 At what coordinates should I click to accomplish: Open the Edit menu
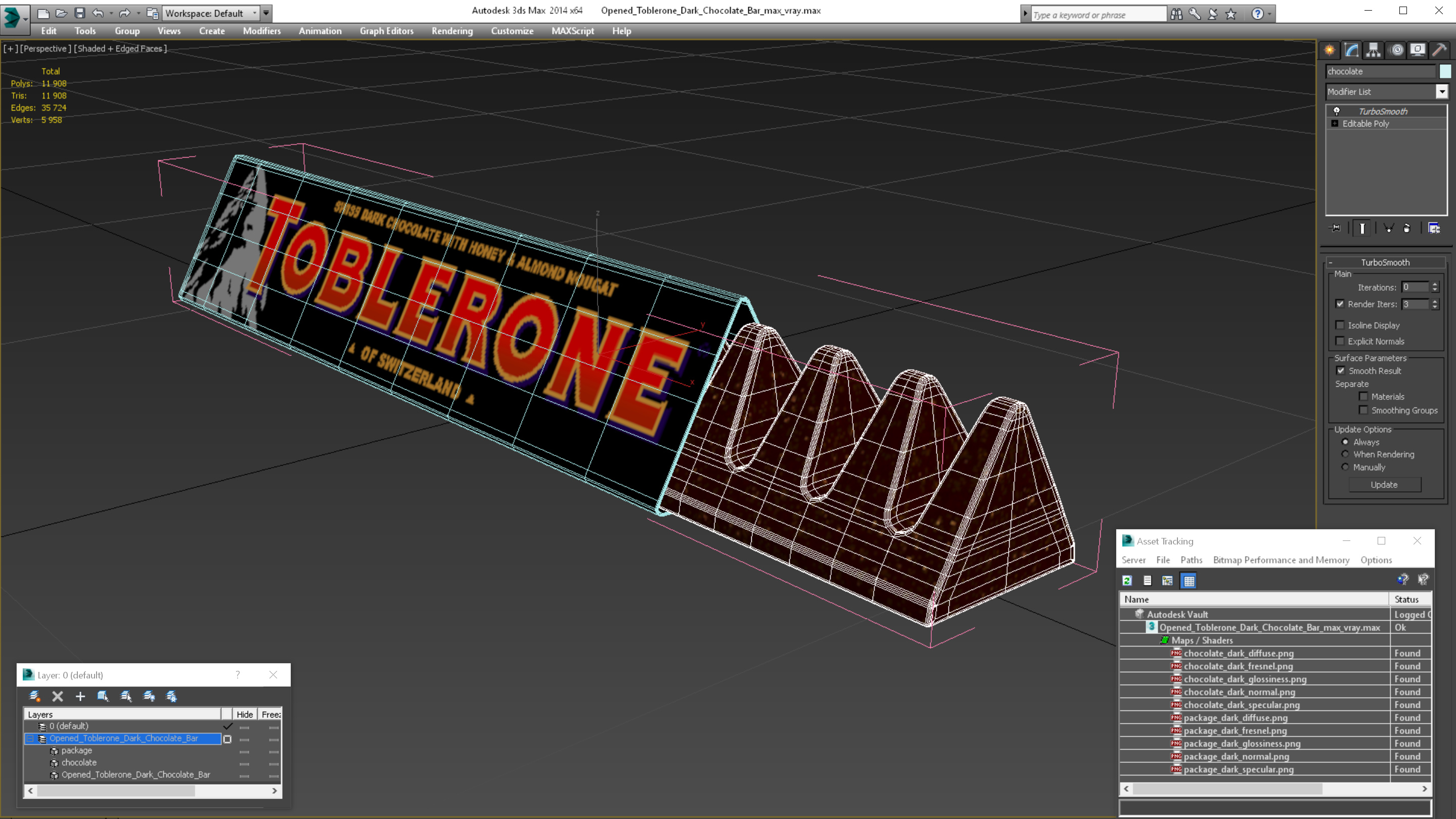49,31
